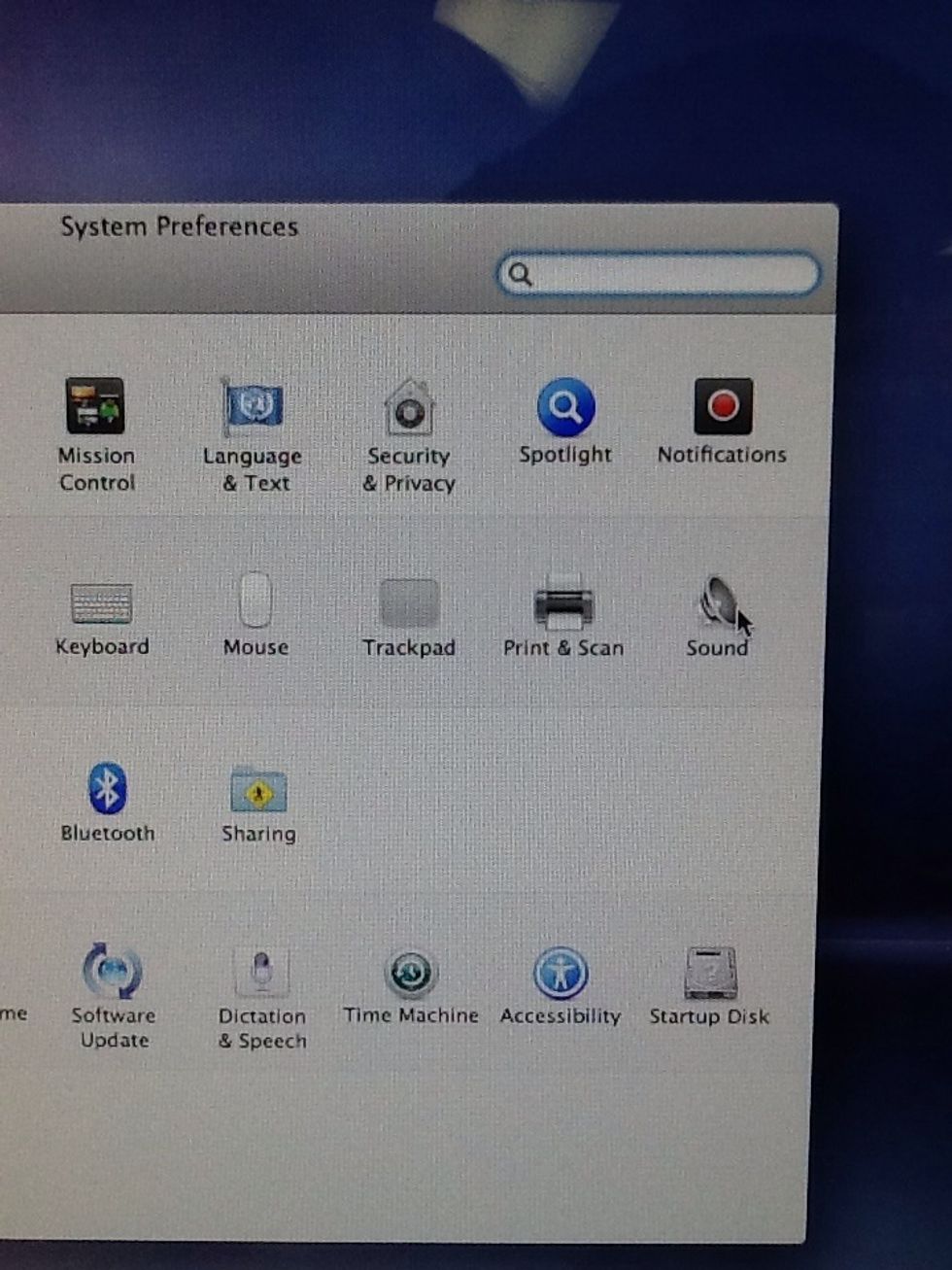The image size is (952, 1270).
Task: Click the Spotlight preferences icon
Action: coord(565,407)
